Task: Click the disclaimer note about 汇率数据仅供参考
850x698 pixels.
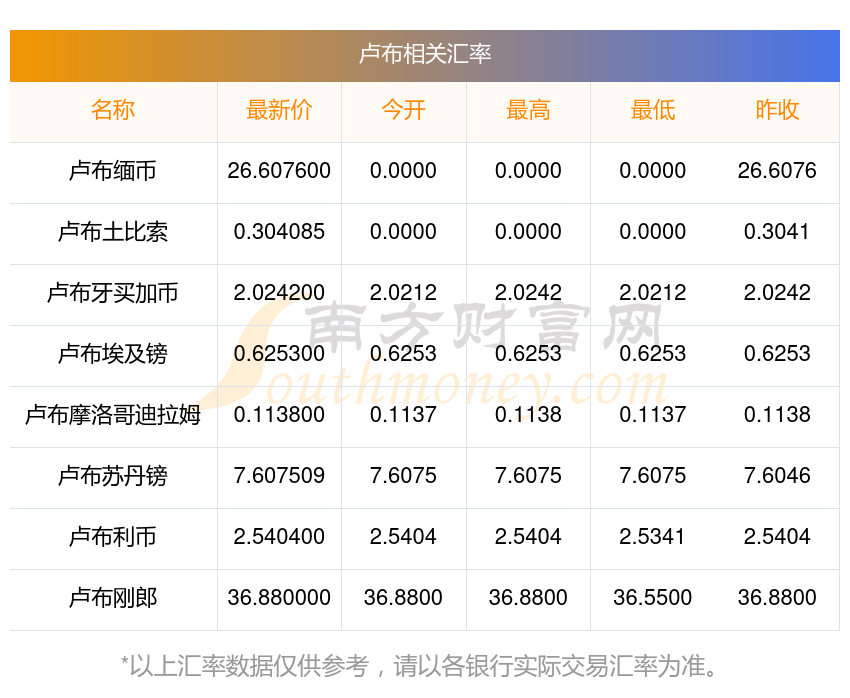Action: point(418,667)
